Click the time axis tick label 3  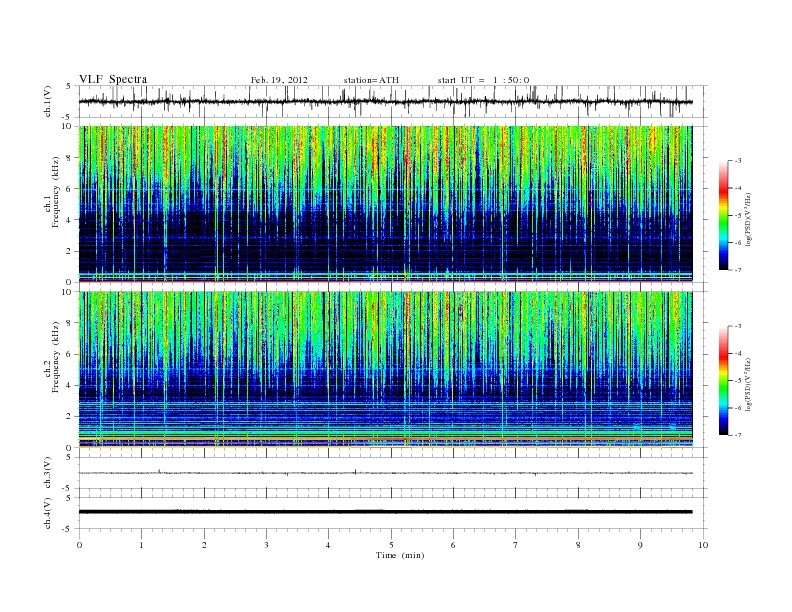click(266, 545)
